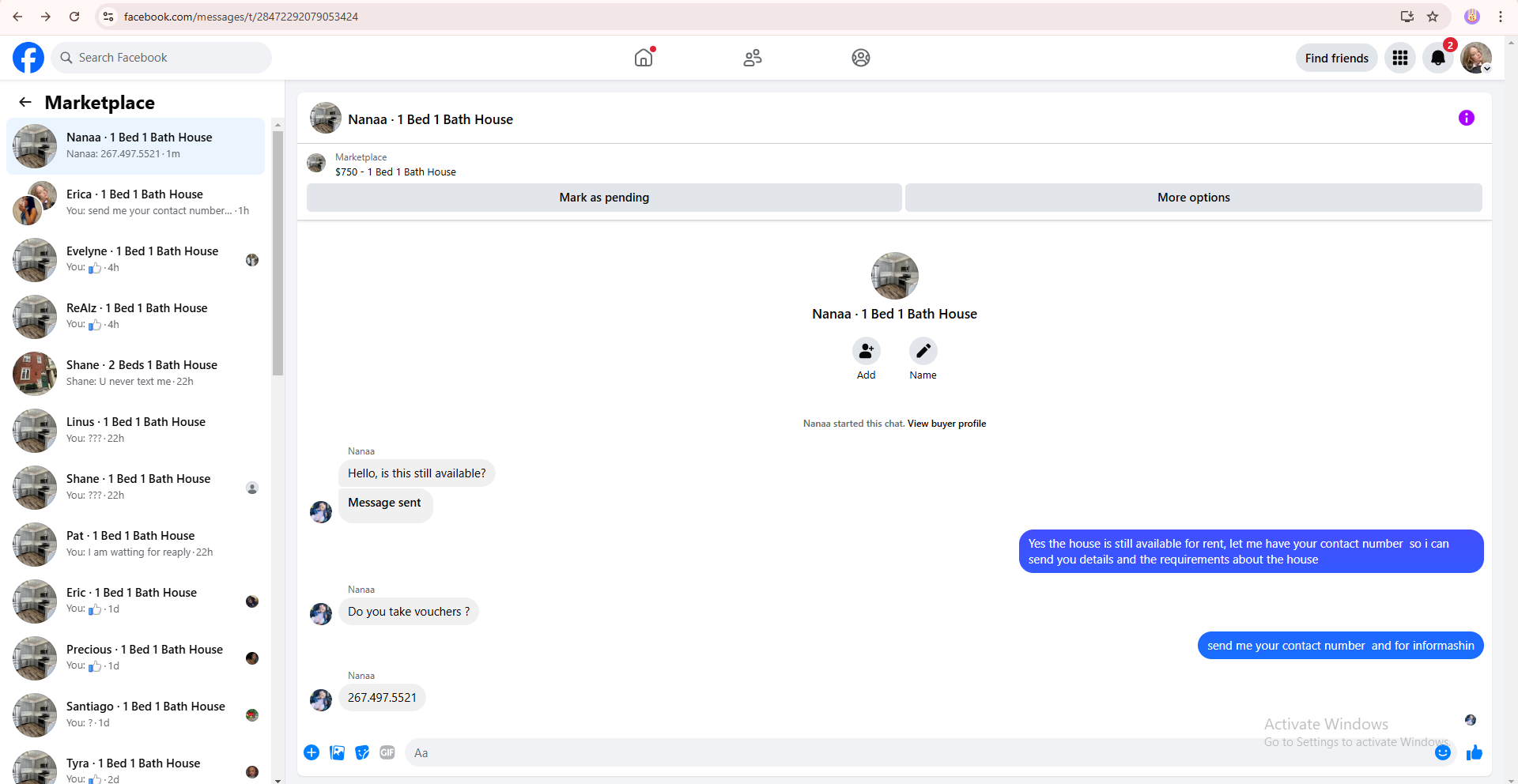The image size is (1518, 784).
Task: Click the install app icon in address bar
Action: coord(1407,17)
